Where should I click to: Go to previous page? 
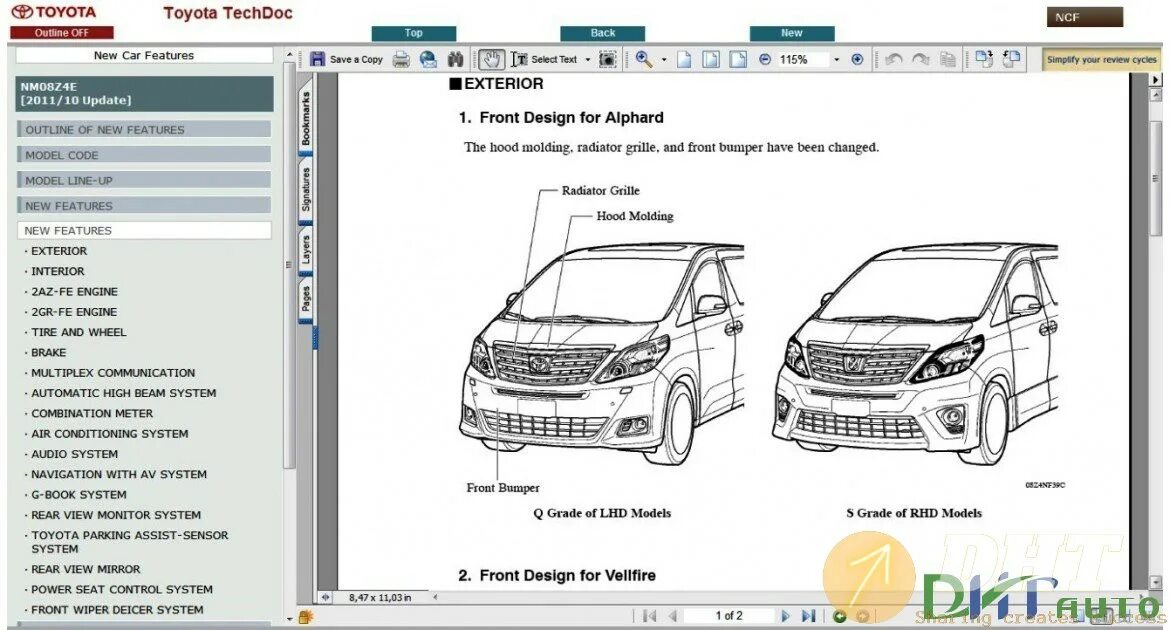point(673,616)
